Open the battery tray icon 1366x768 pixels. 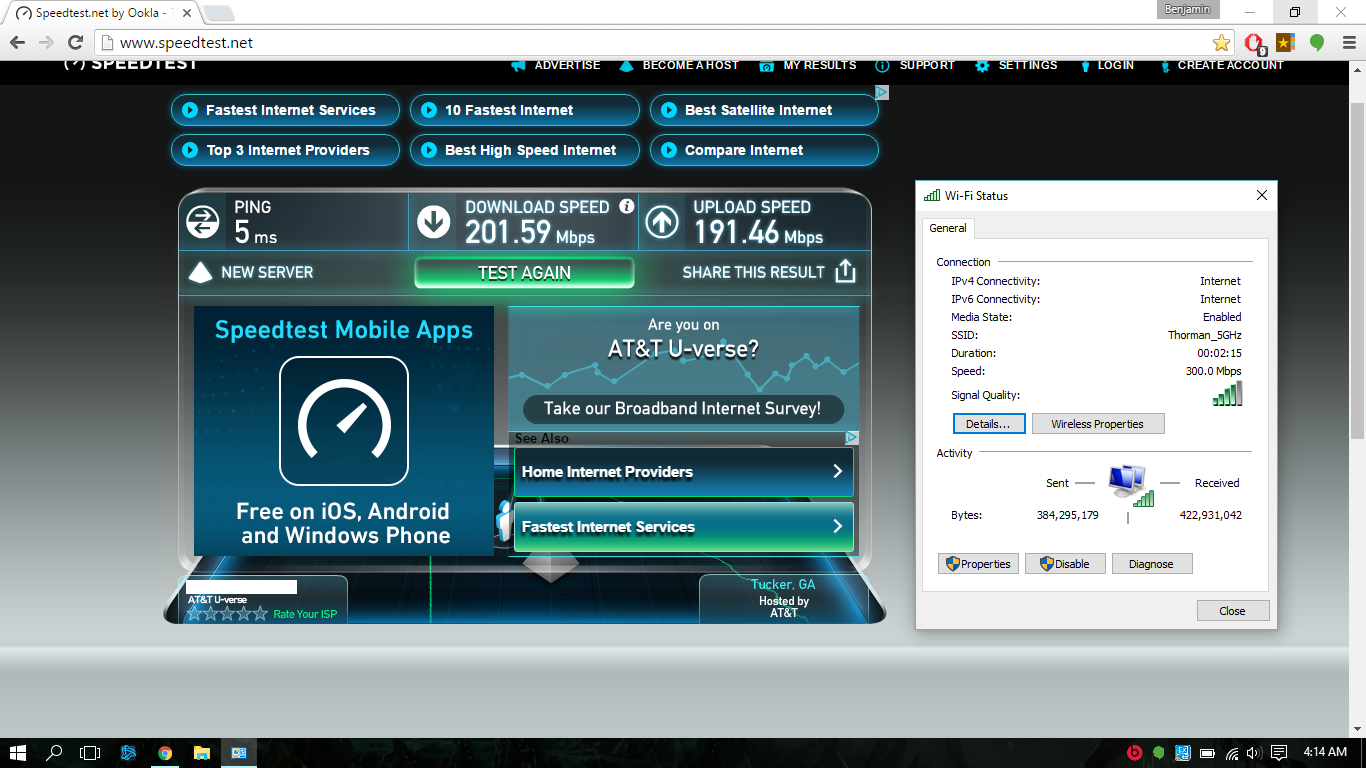[1207, 753]
